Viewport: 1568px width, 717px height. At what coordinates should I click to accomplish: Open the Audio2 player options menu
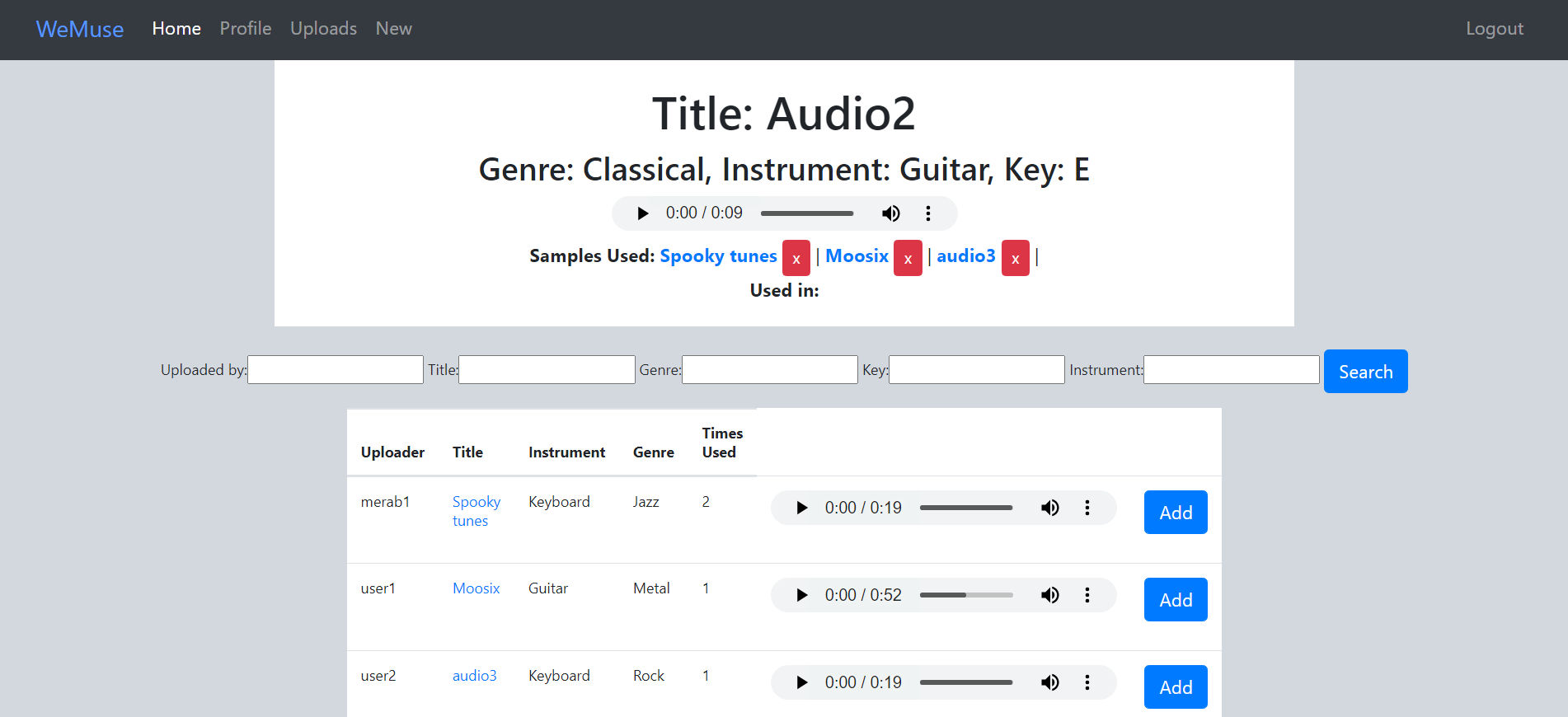[x=927, y=213]
